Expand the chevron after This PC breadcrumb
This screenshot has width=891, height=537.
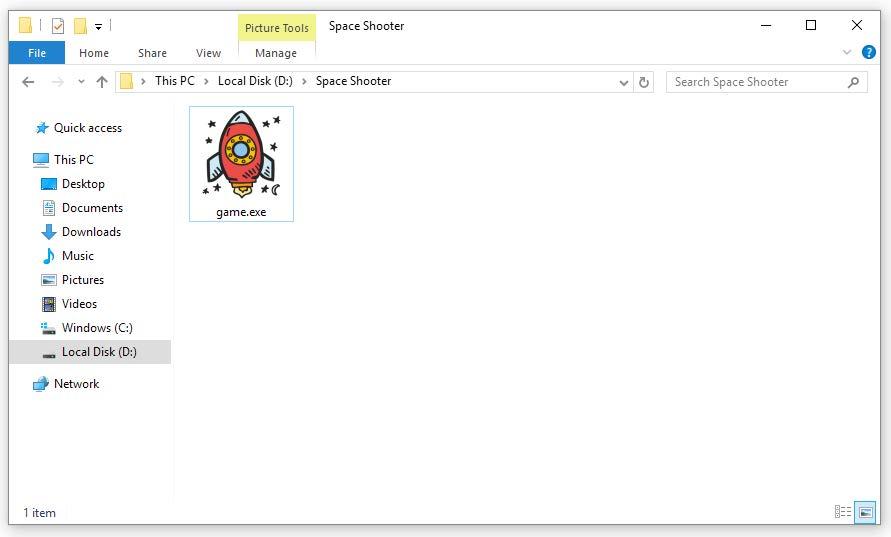pyautogui.click(x=206, y=82)
